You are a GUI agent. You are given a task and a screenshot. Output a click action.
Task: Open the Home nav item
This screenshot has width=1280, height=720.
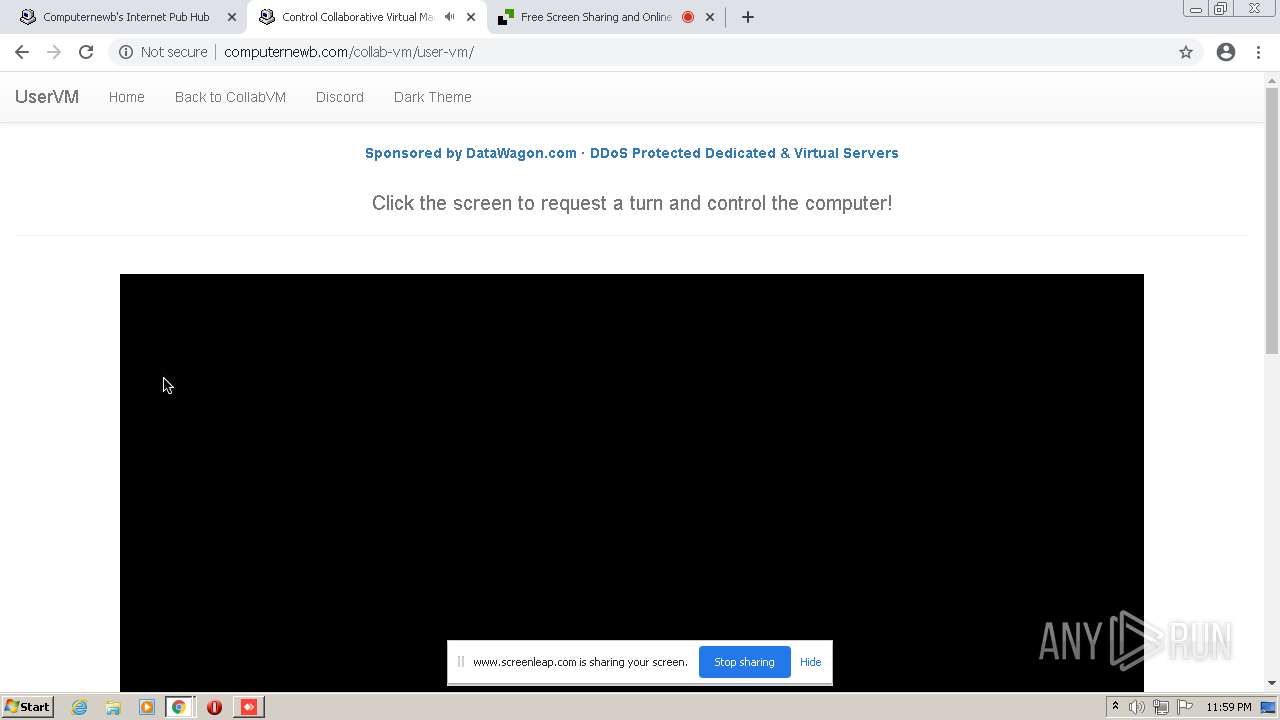click(127, 97)
